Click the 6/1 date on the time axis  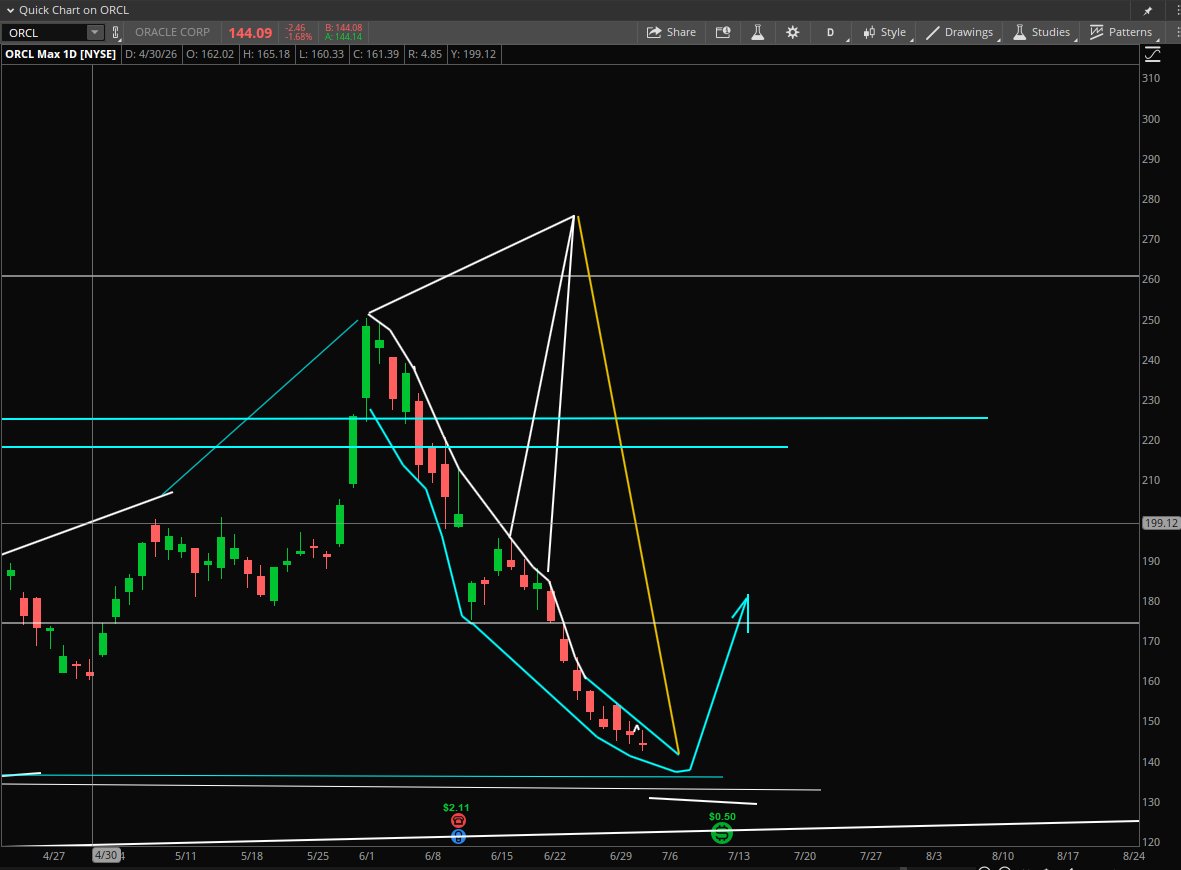tap(367, 856)
